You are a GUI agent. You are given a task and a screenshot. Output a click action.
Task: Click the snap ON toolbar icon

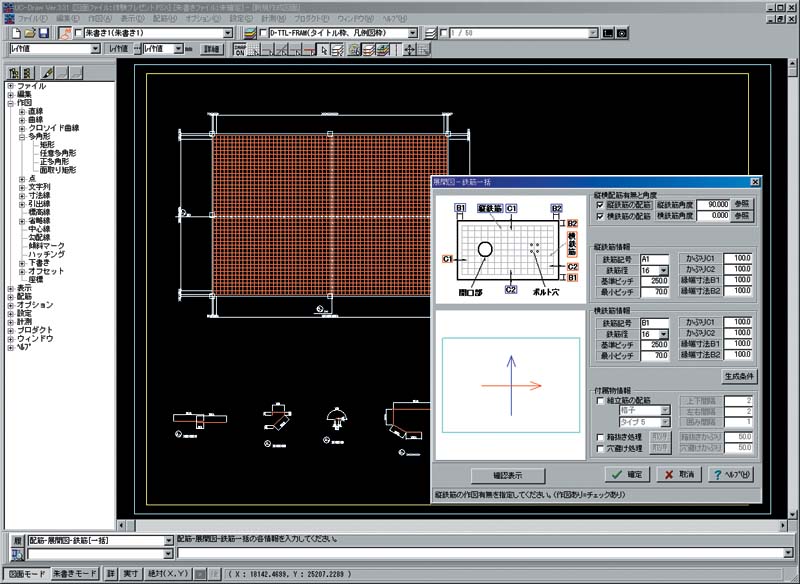coord(239,49)
